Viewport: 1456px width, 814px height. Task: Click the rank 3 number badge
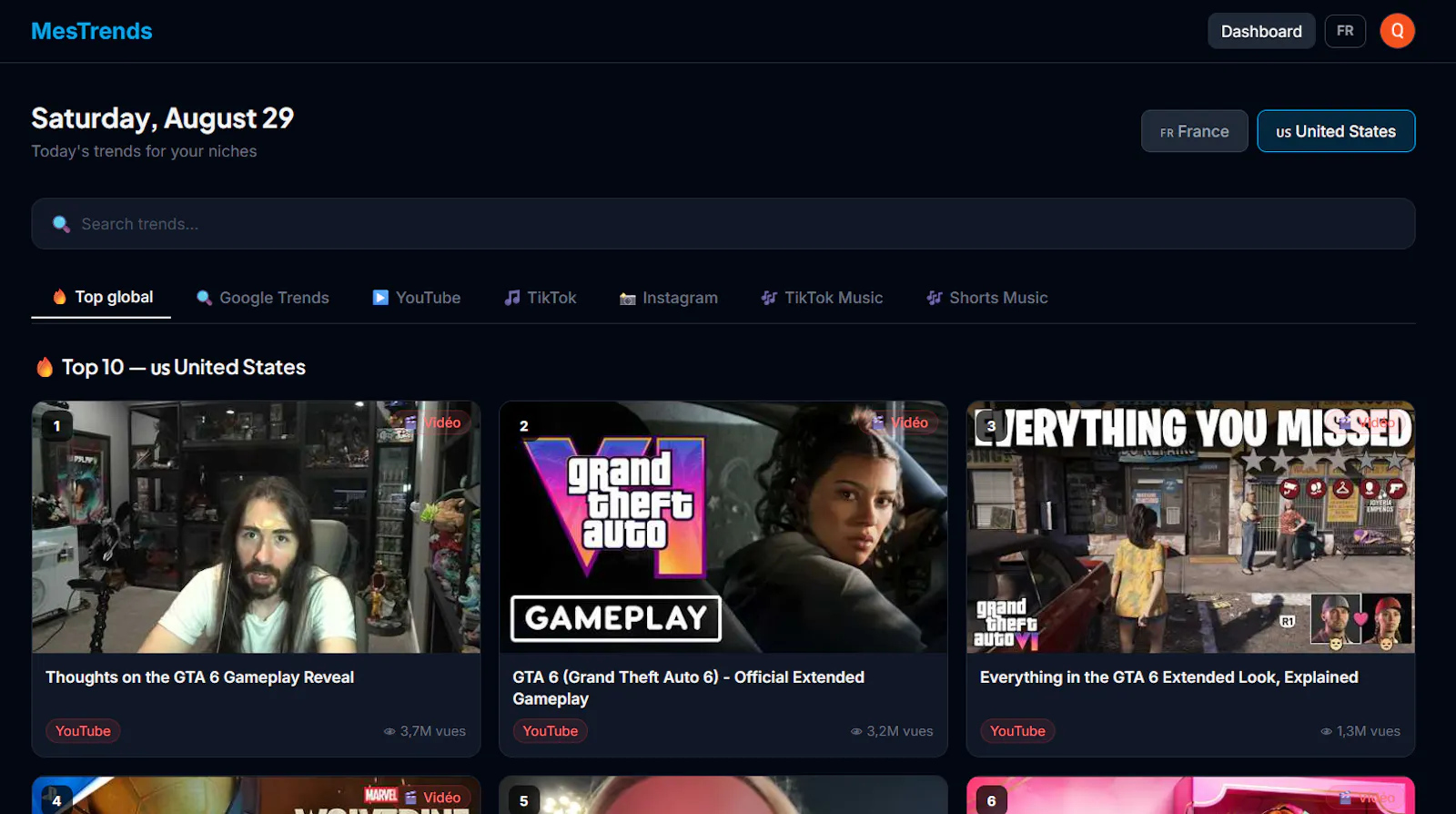991,426
